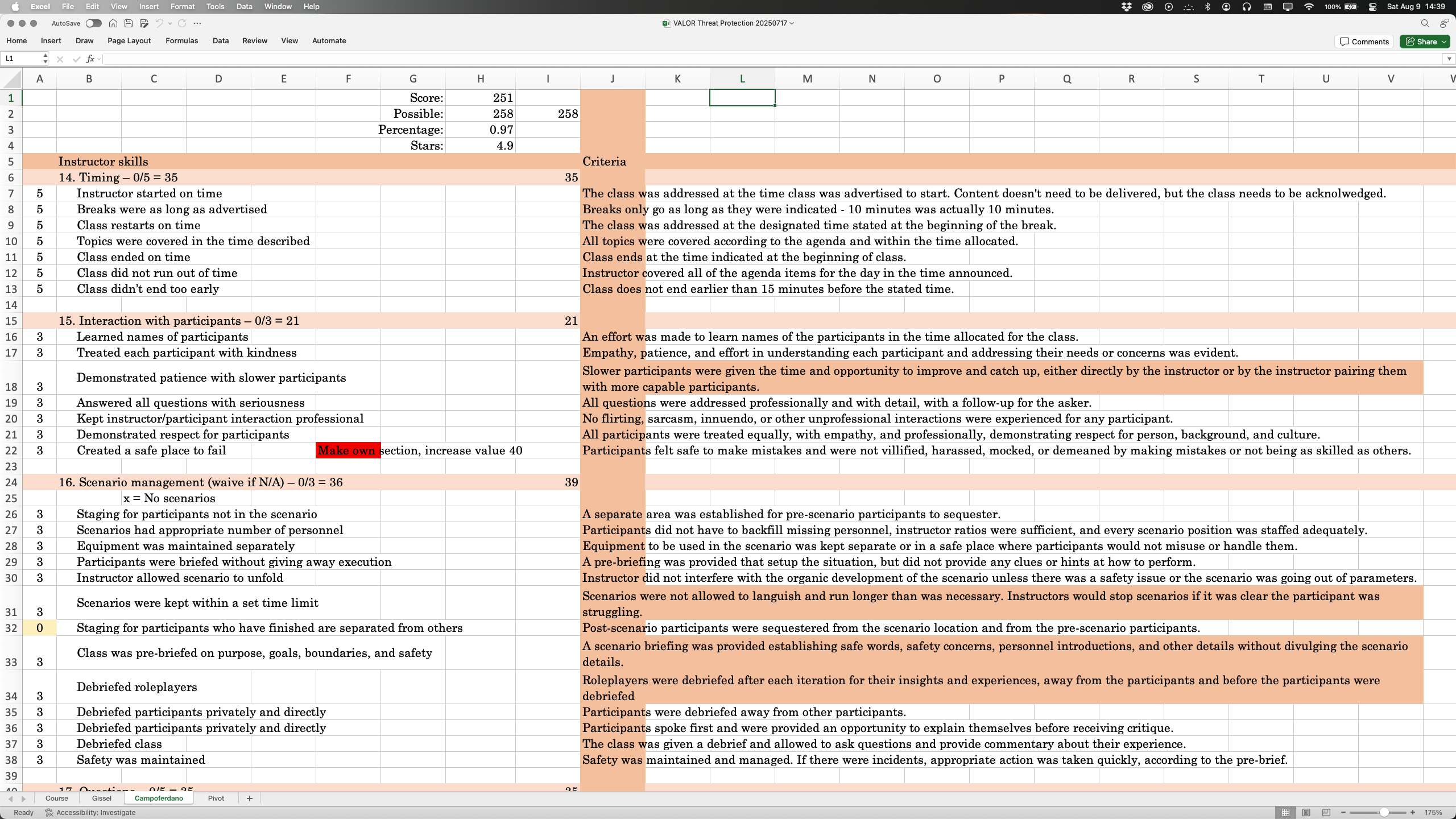Click the 'Instructor skills' header cell

tap(103, 162)
